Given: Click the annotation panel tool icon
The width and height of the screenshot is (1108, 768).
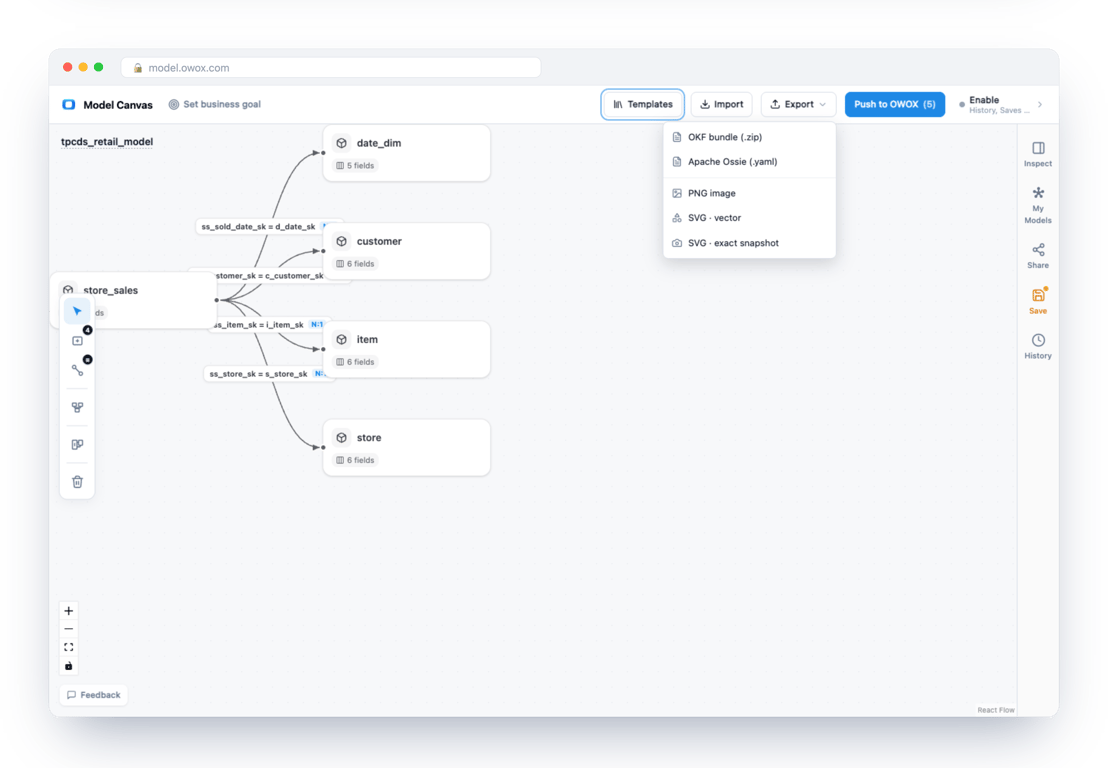Looking at the screenshot, I should (x=77, y=444).
